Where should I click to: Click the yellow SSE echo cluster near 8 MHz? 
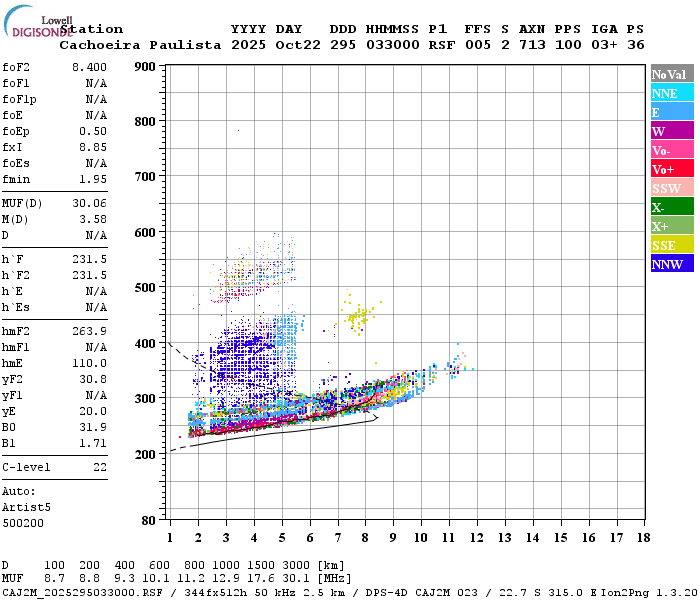click(357, 317)
